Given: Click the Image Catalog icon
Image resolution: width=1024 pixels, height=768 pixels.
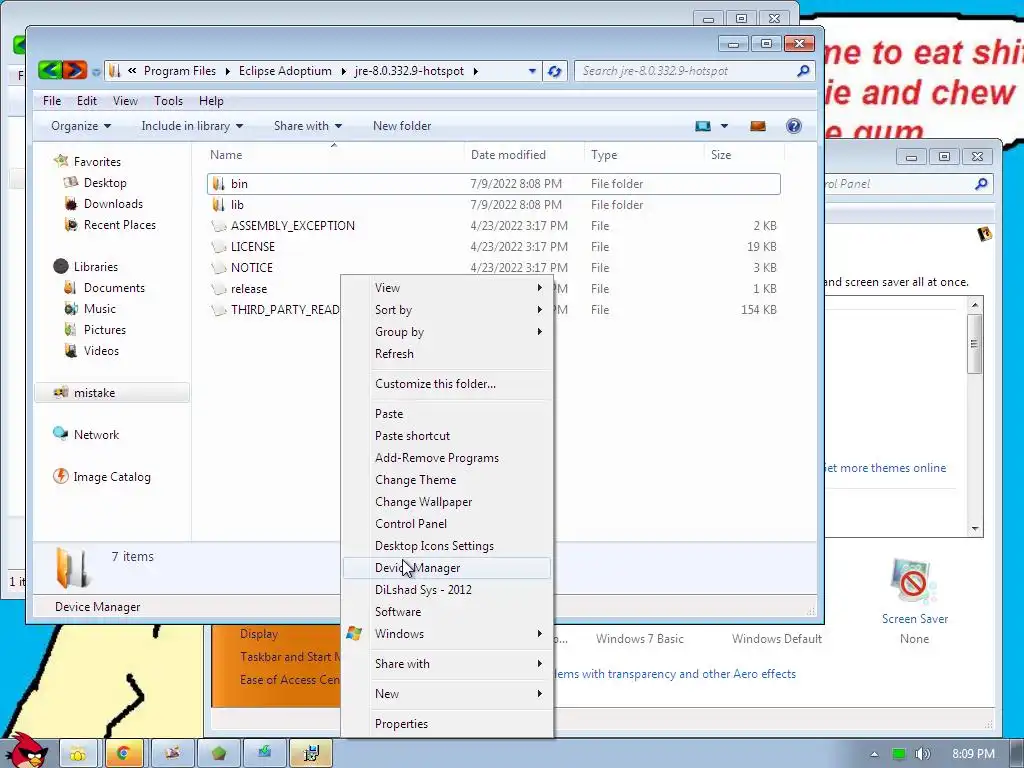Looking at the screenshot, I should point(61,477).
